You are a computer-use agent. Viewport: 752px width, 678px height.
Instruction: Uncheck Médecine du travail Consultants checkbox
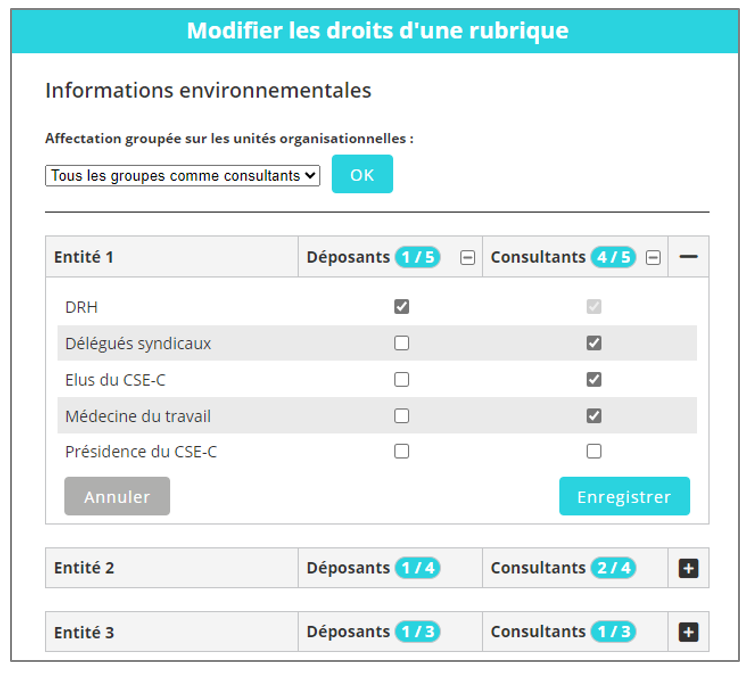[594, 415]
